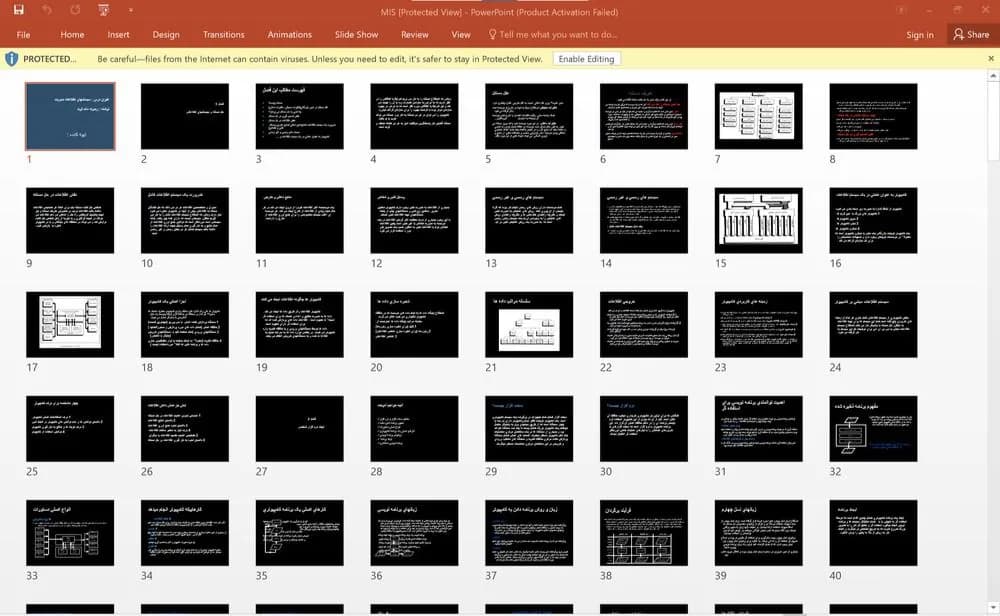This screenshot has height=616, width=1000.
Task: Switch to the Transitions tab
Action: click(x=223, y=34)
